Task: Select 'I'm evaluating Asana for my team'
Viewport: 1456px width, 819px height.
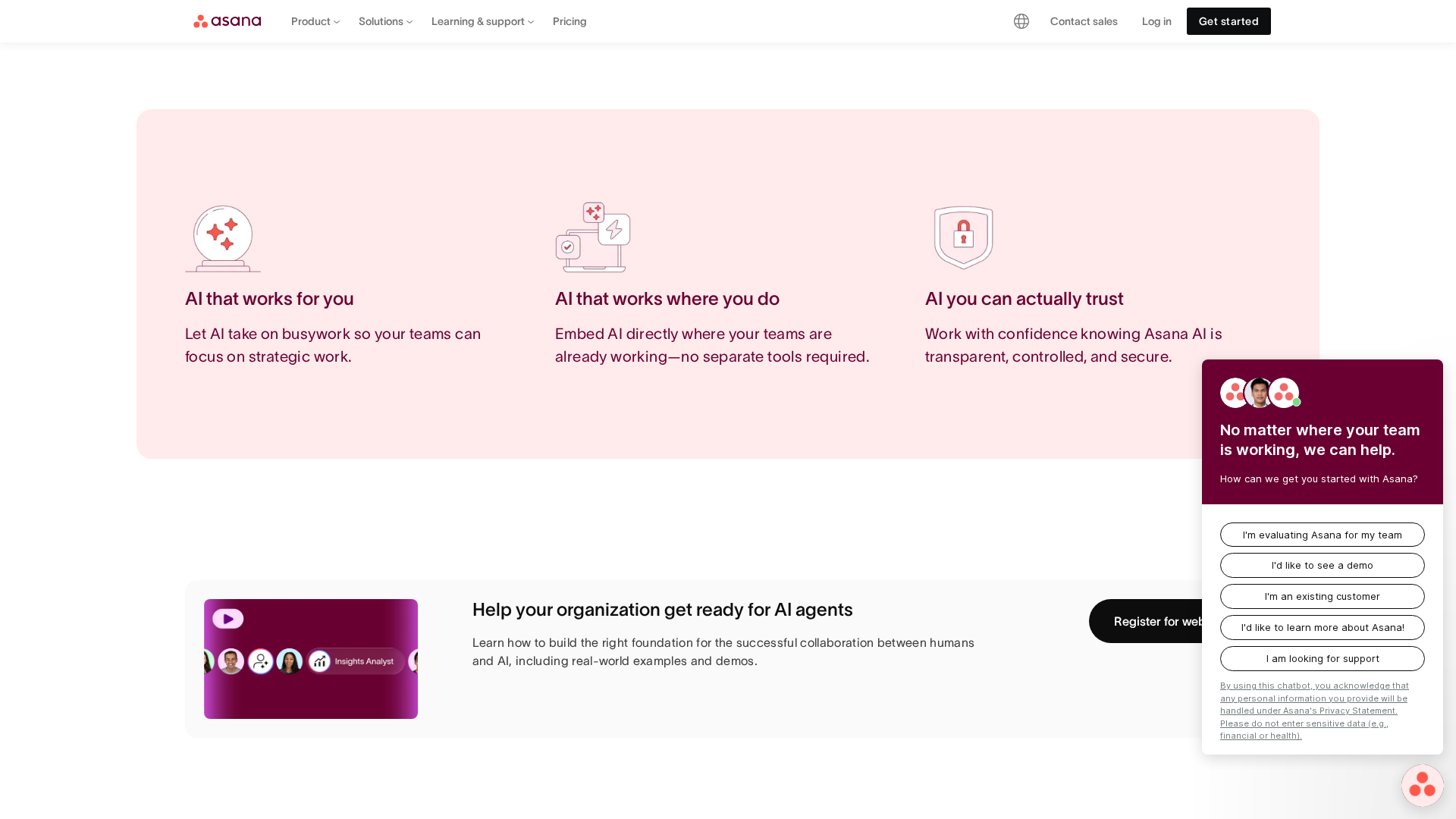Action: click(x=1322, y=535)
